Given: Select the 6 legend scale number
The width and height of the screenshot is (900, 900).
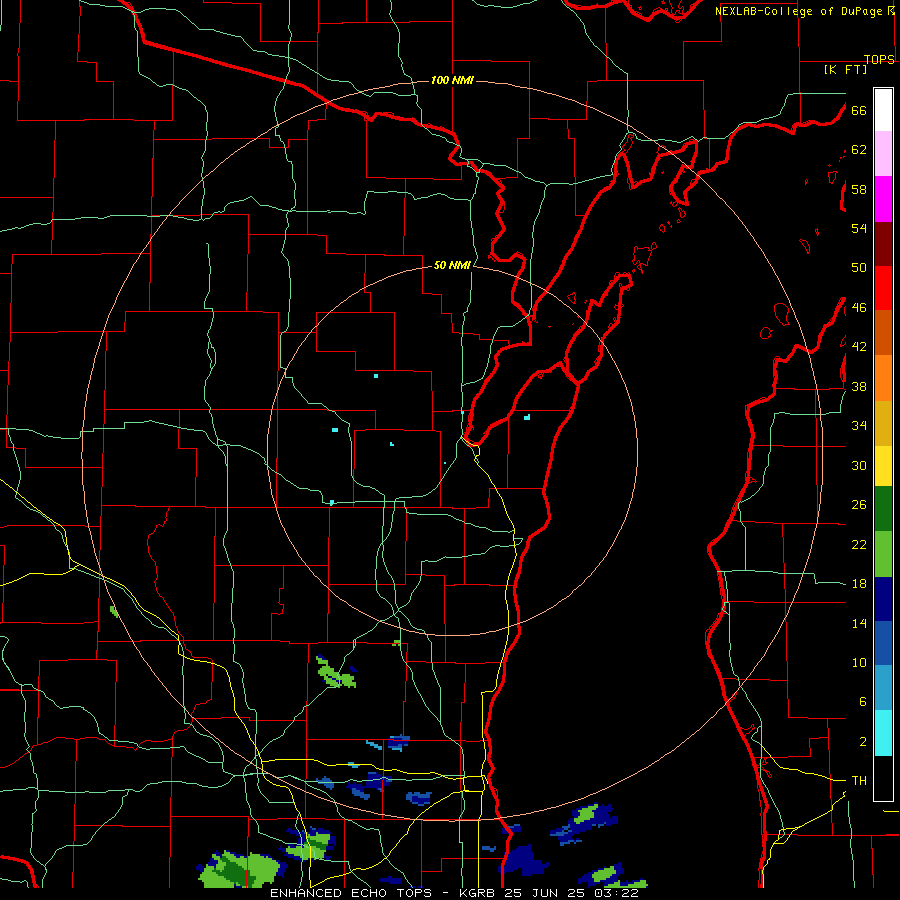Looking at the screenshot, I should (862, 702).
